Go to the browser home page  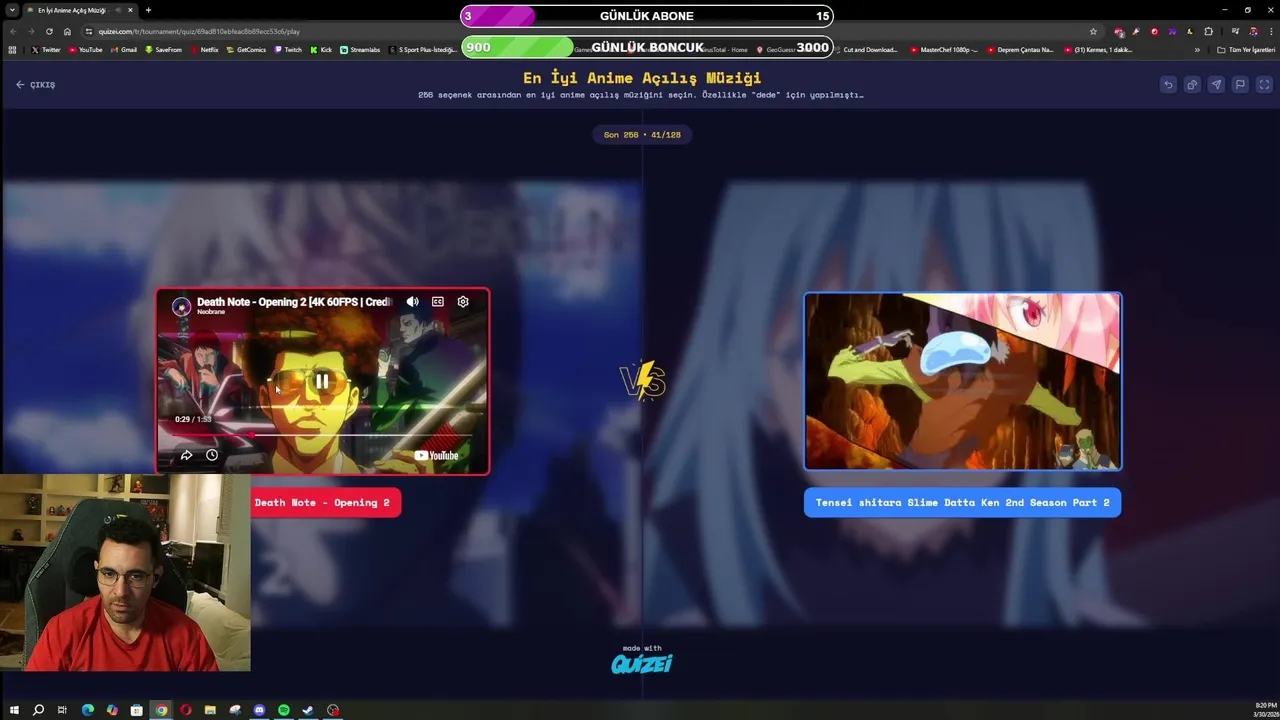tap(67, 31)
